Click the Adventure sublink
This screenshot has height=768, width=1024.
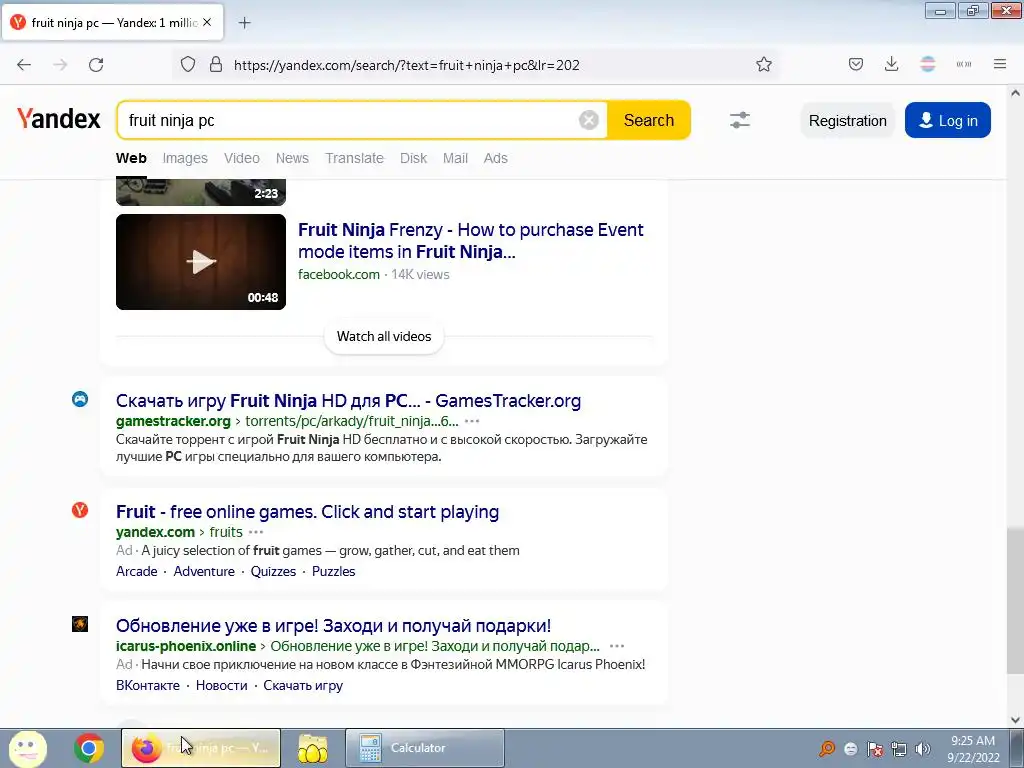click(x=204, y=571)
